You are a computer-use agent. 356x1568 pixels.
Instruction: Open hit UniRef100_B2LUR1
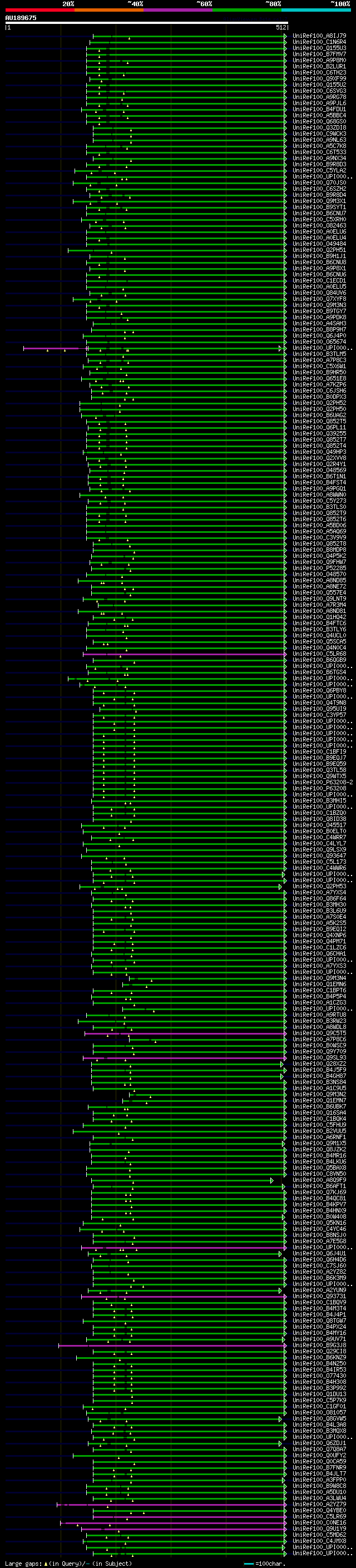point(319,66)
